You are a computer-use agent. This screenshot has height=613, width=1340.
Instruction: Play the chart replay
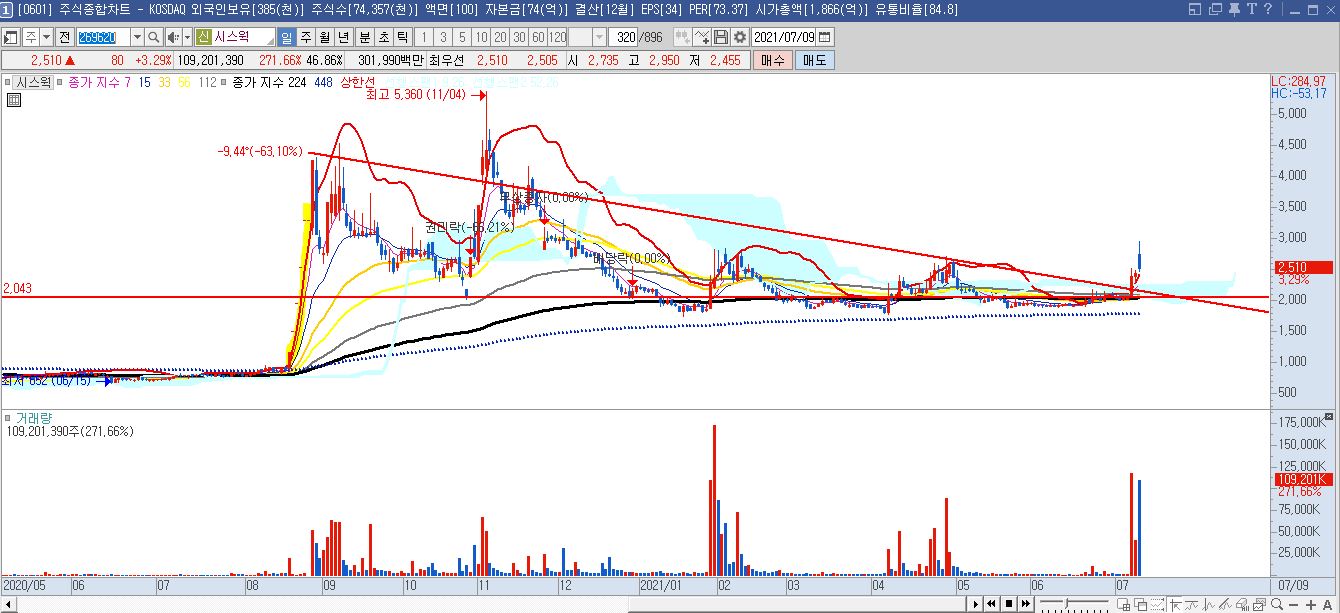(x=976, y=604)
